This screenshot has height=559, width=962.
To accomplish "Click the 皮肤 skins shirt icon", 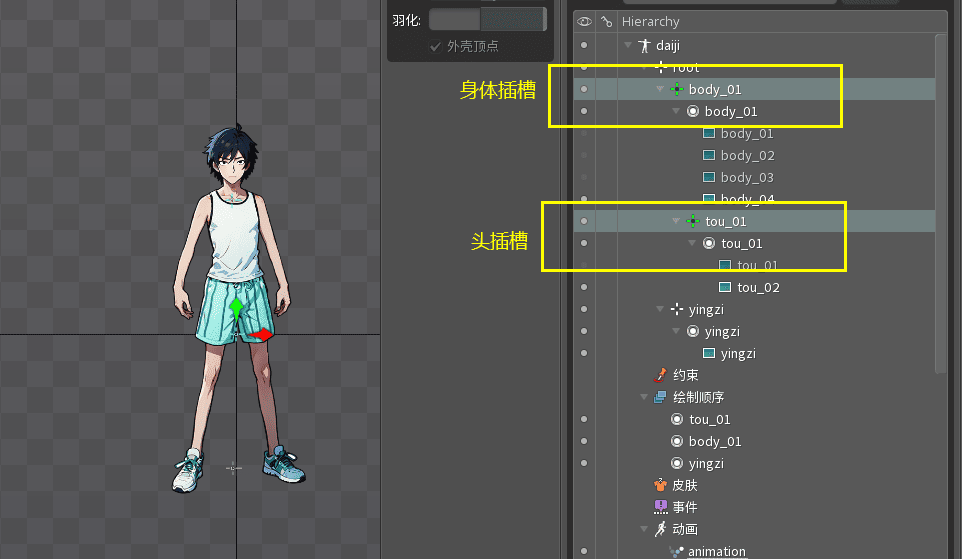I will coord(660,486).
